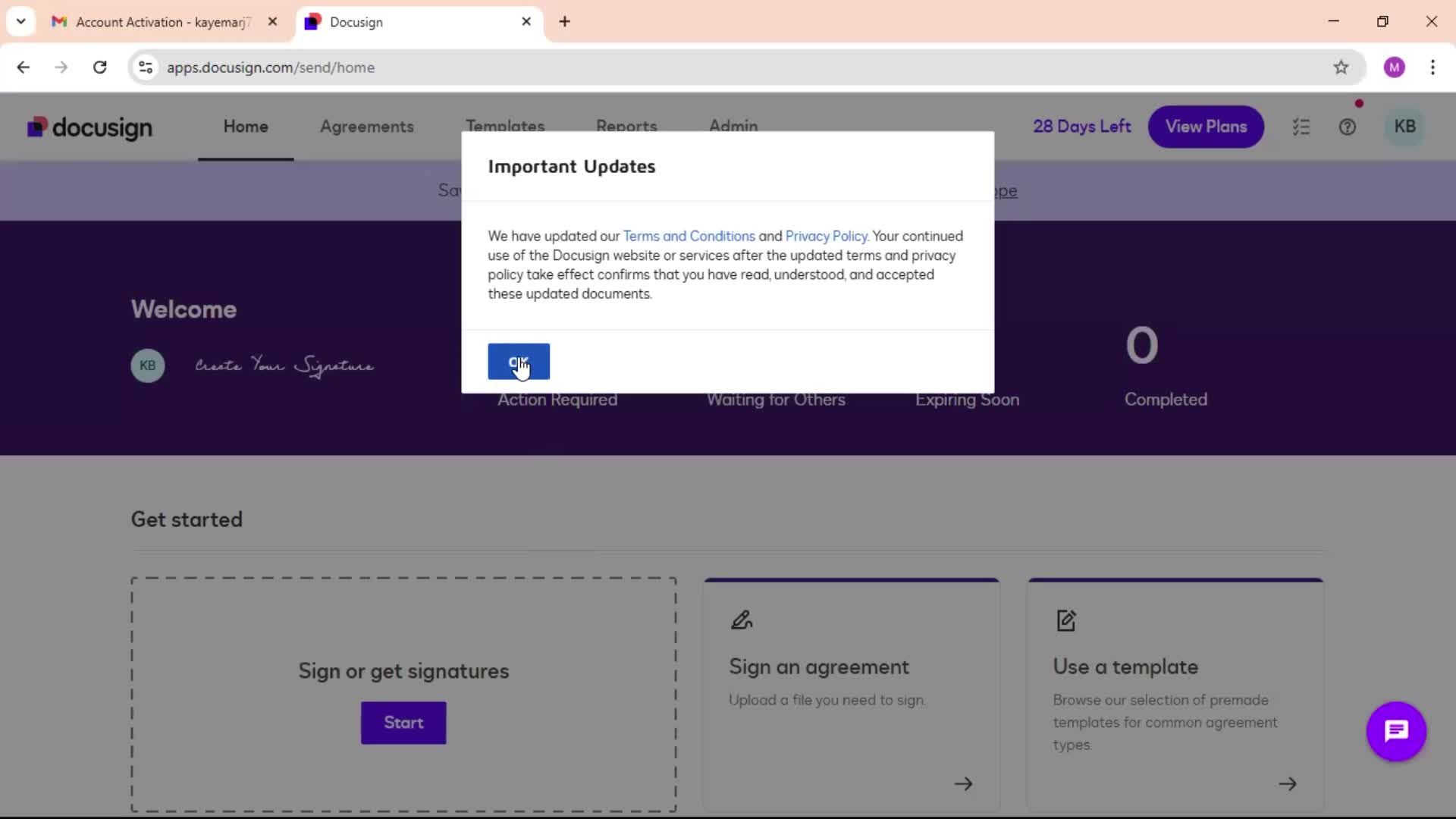Open the Templates tab

tap(505, 126)
